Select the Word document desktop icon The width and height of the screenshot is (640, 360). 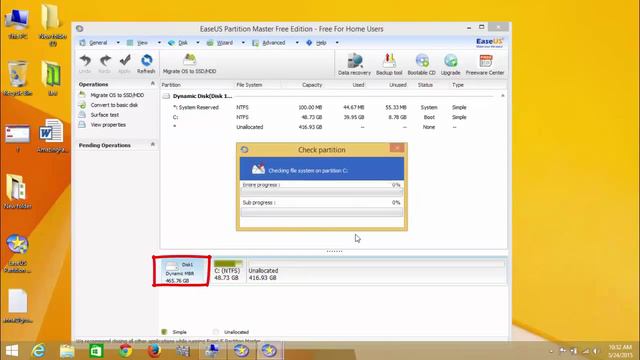pos(52,136)
